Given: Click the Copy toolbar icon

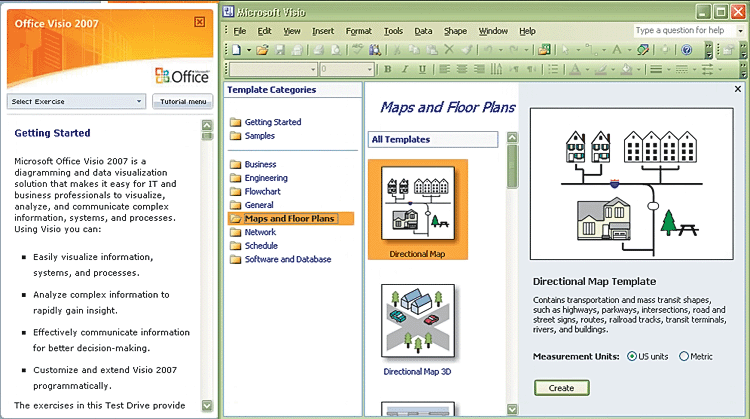Looking at the screenshot, I should (414, 49).
